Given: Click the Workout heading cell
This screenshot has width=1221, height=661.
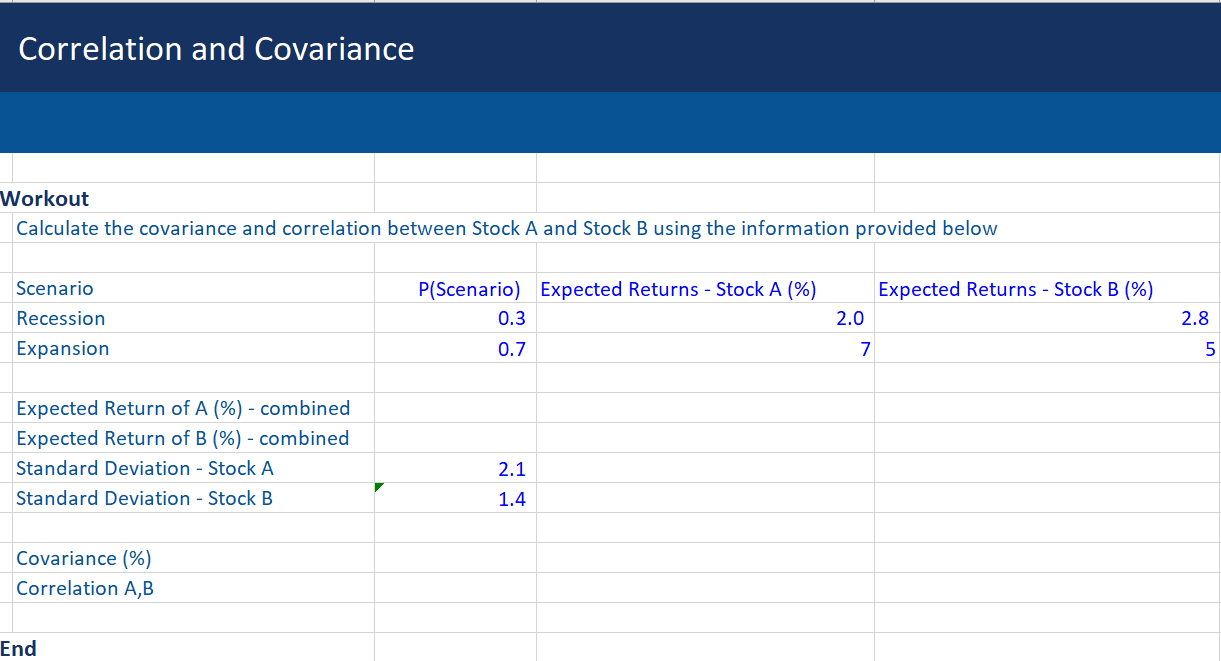Looking at the screenshot, I should point(44,198).
